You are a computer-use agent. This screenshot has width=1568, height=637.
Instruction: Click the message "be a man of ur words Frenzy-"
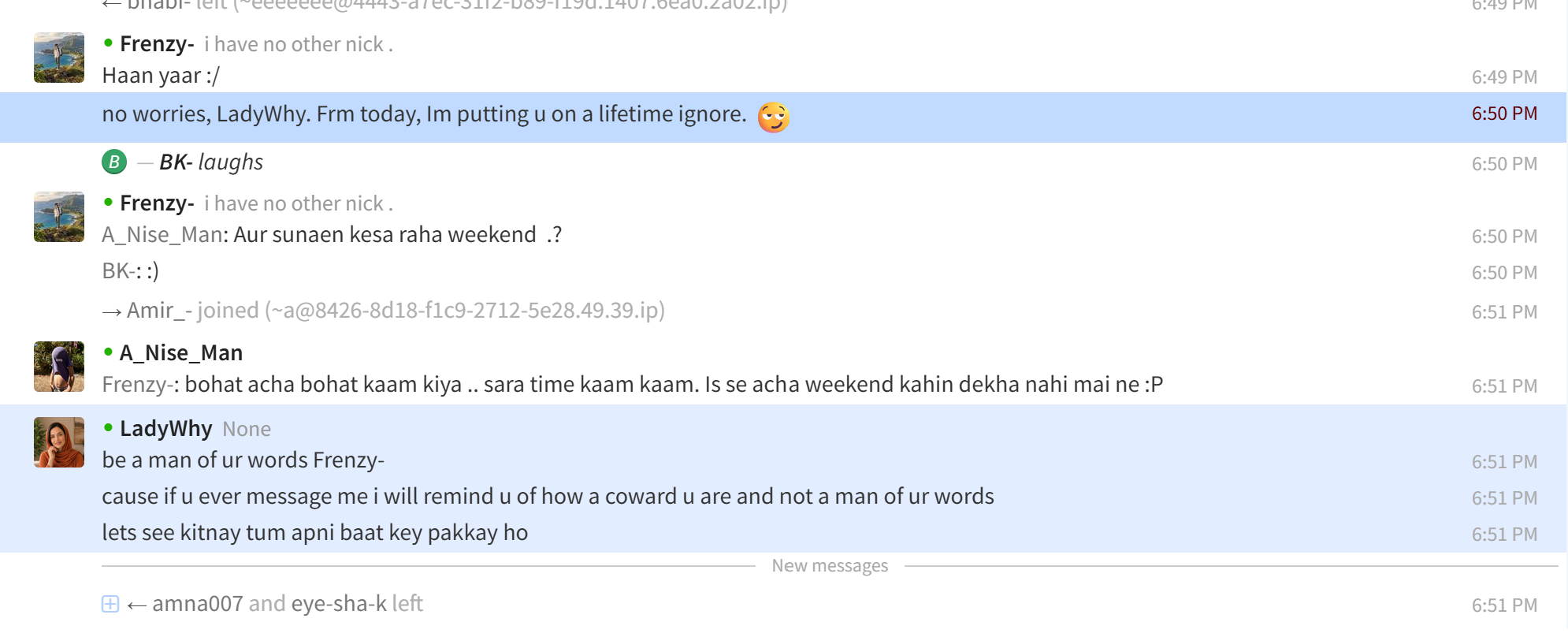point(243,460)
